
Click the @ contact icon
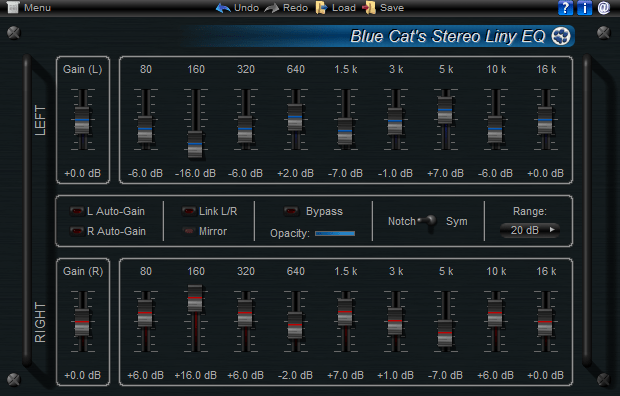[x=604, y=8]
